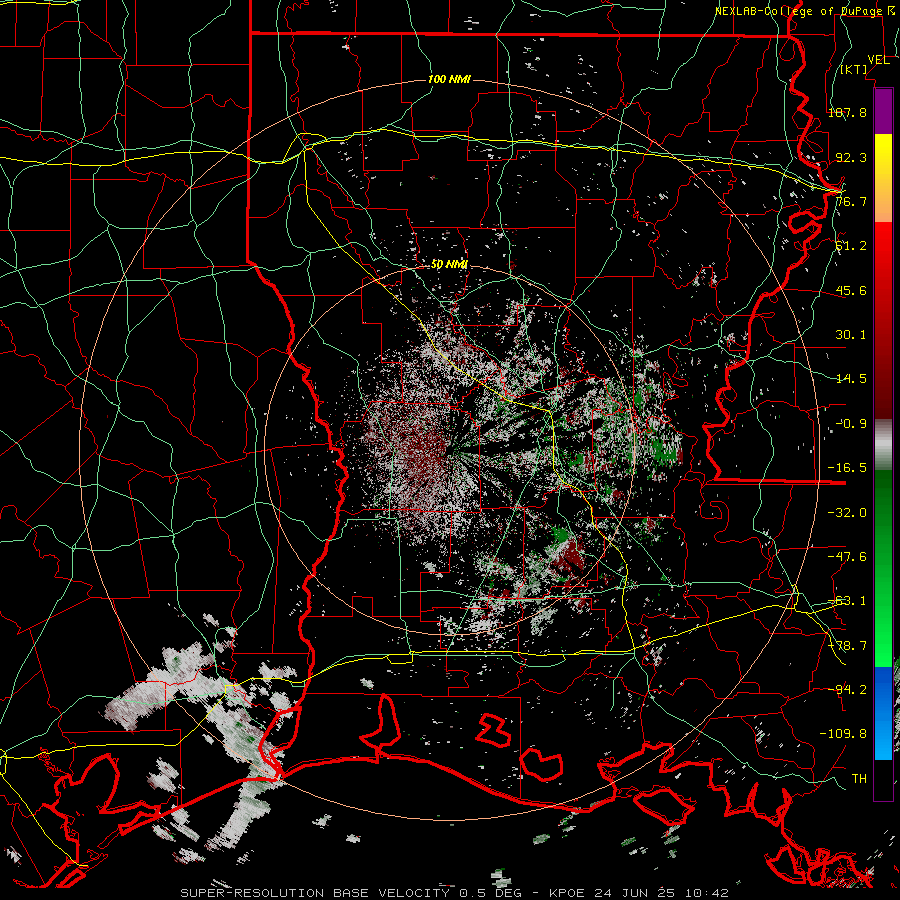Click the 92.3 scale value
The width and height of the screenshot is (900, 900).
tap(851, 157)
